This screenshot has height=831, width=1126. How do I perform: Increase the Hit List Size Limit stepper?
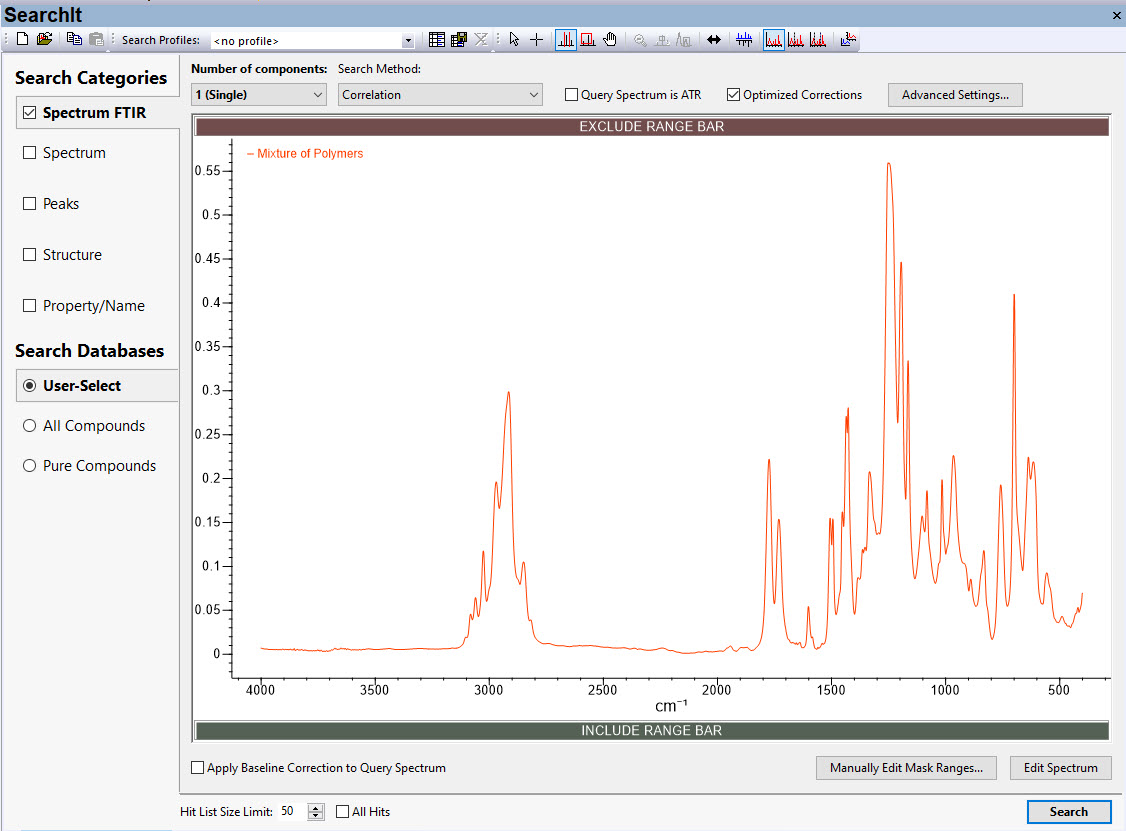pyautogui.click(x=316, y=807)
